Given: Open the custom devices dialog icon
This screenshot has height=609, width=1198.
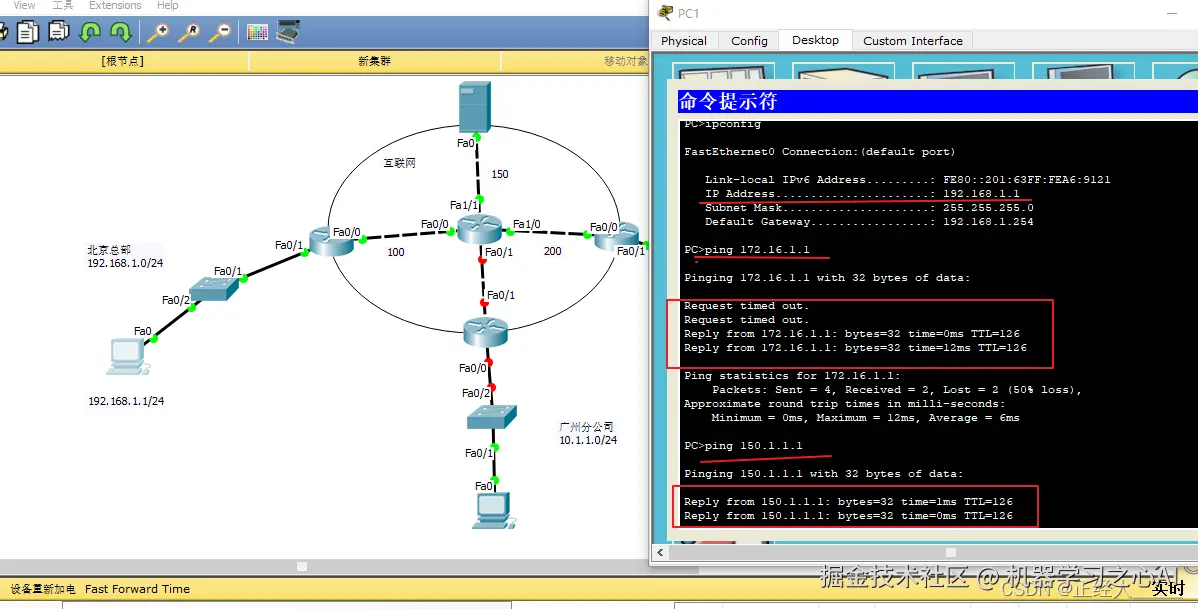Looking at the screenshot, I should pyautogui.click(x=288, y=31).
